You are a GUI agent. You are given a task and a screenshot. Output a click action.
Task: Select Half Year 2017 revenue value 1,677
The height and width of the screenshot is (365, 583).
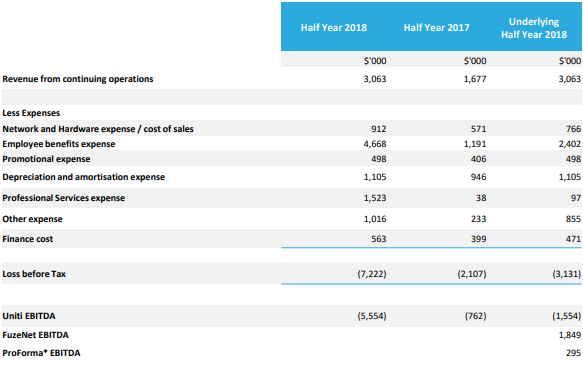click(x=475, y=79)
